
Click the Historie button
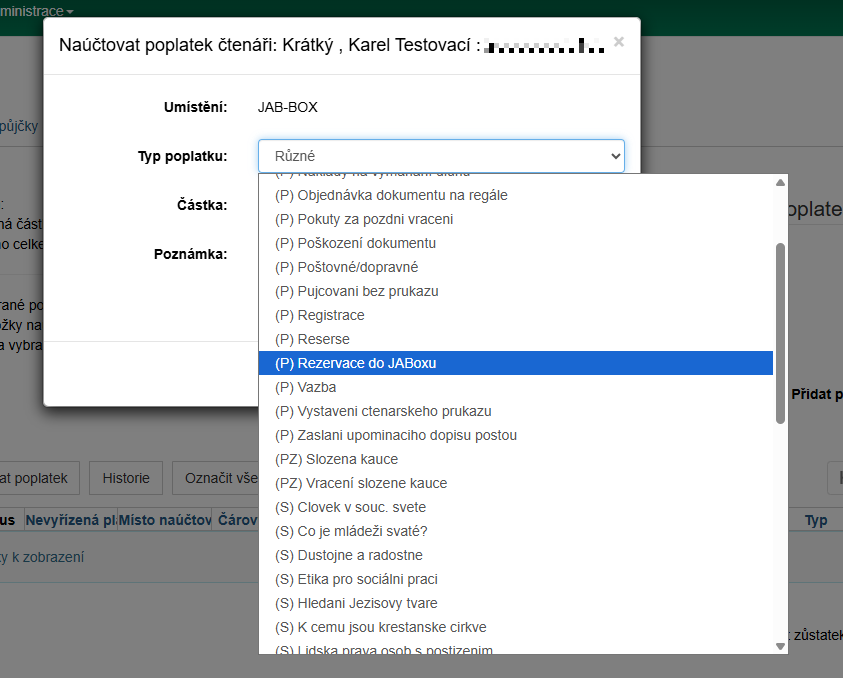pos(126,478)
